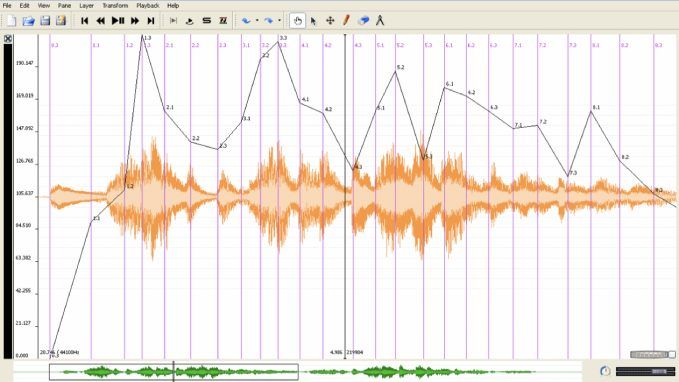This screenshot has height=382, width=679.
Task: Click the black pane selector strip
Action: point(8,201)
